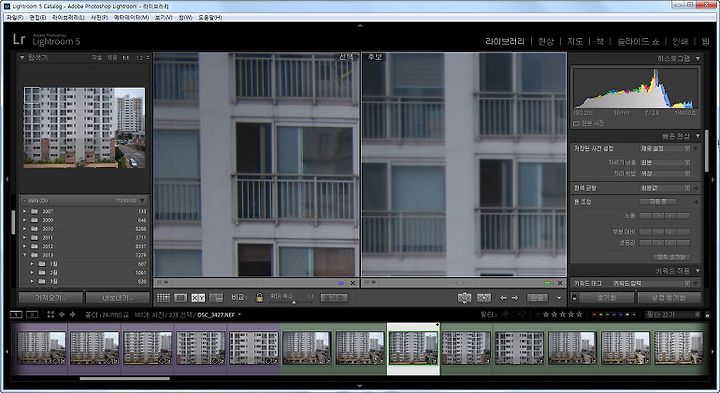Check the 원본 사진 checkbox under histogram

[576, 124]
